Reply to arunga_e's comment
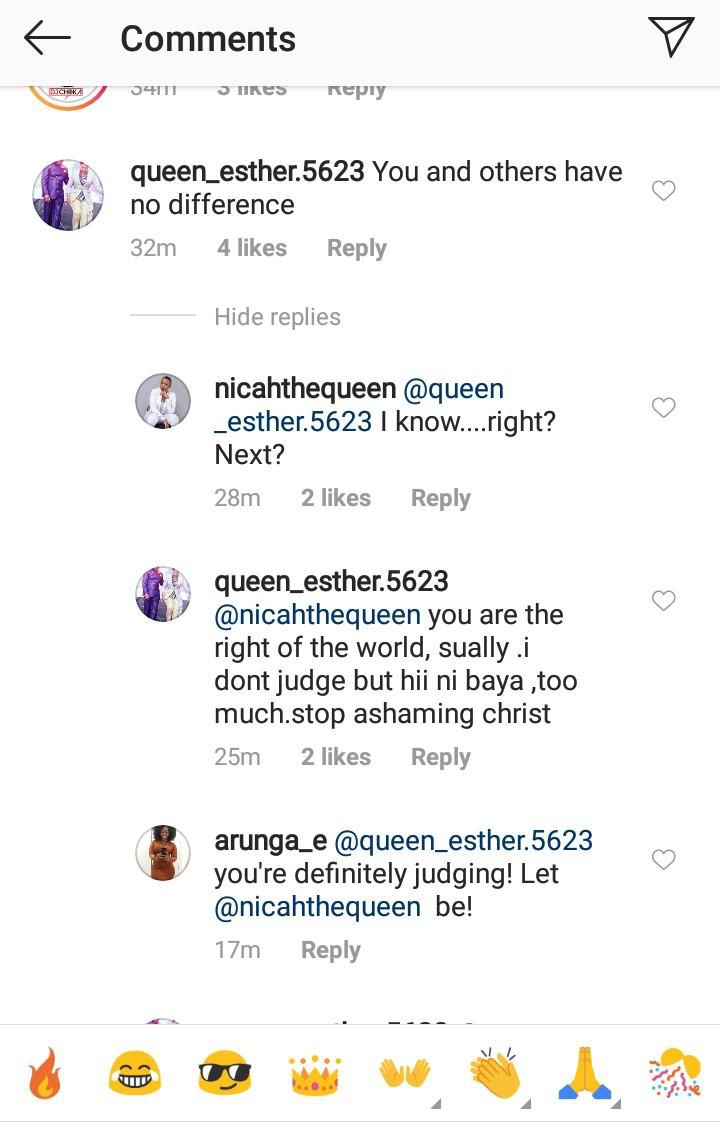This screenshot has height=1131, width=720. [331, 949]
